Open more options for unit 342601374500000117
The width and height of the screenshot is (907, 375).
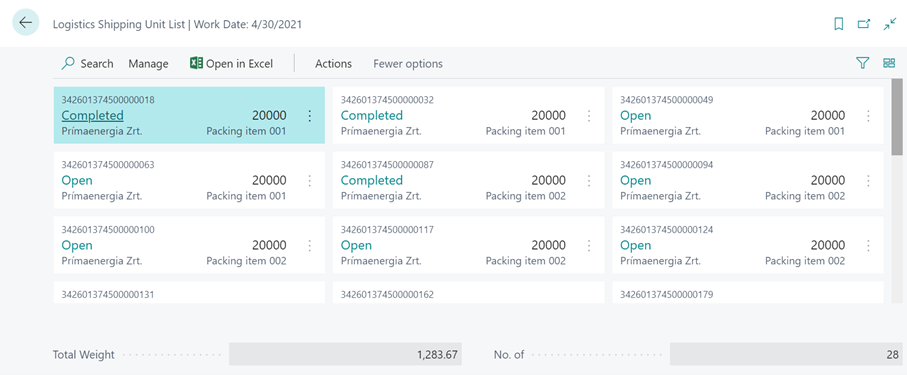click(x=589, y=245)
